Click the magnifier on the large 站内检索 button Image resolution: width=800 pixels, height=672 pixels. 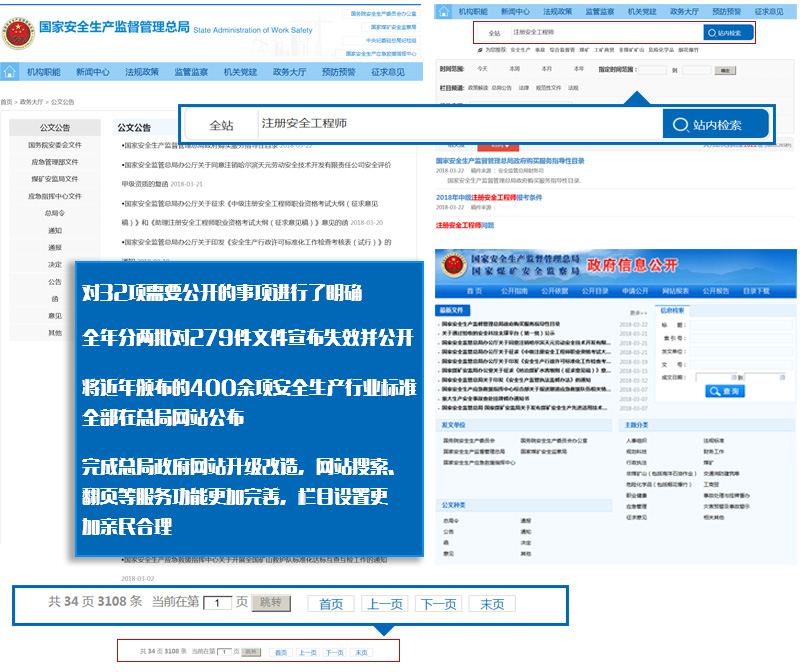tap(681, 125)
